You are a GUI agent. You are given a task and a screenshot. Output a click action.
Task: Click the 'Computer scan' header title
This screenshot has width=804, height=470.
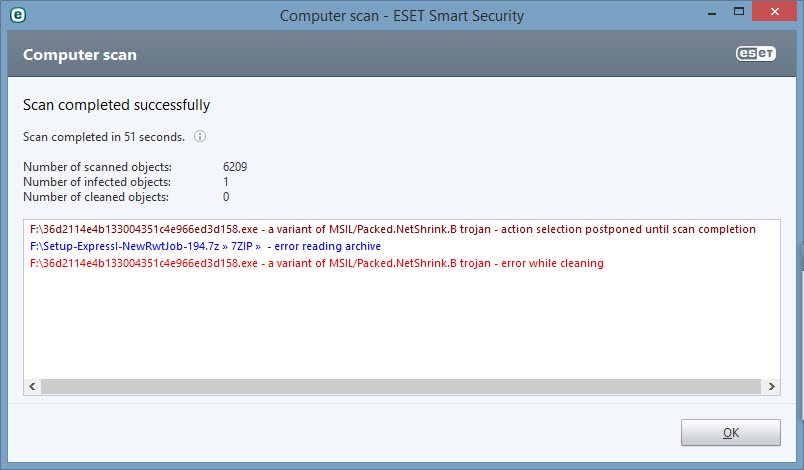pos(80,55)
